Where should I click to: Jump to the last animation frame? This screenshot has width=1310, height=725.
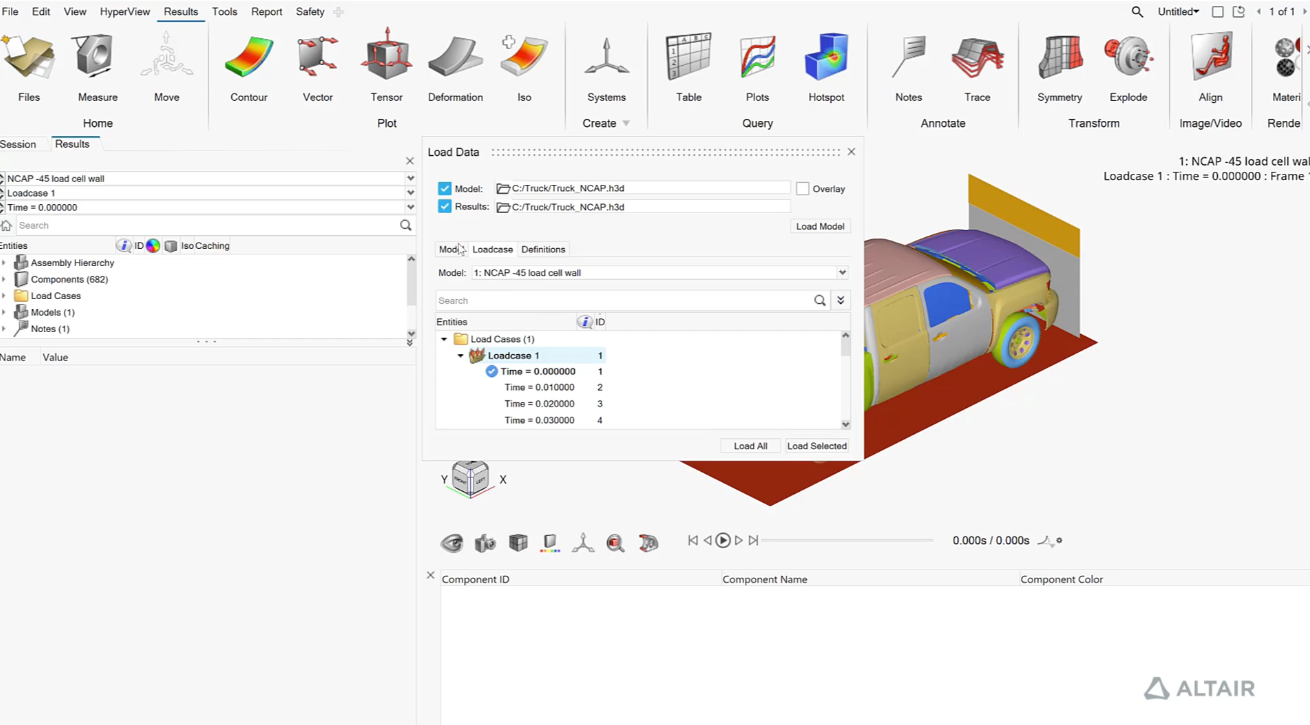pos(754,541)
